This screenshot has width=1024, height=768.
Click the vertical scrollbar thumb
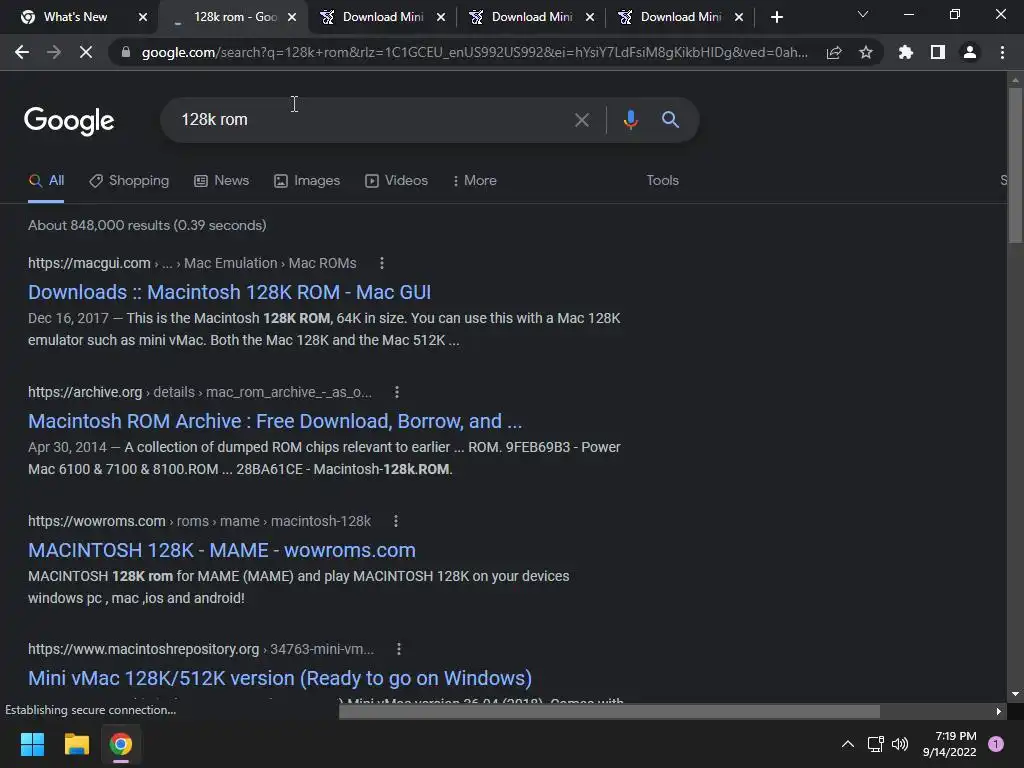(x=1015, y=165)
